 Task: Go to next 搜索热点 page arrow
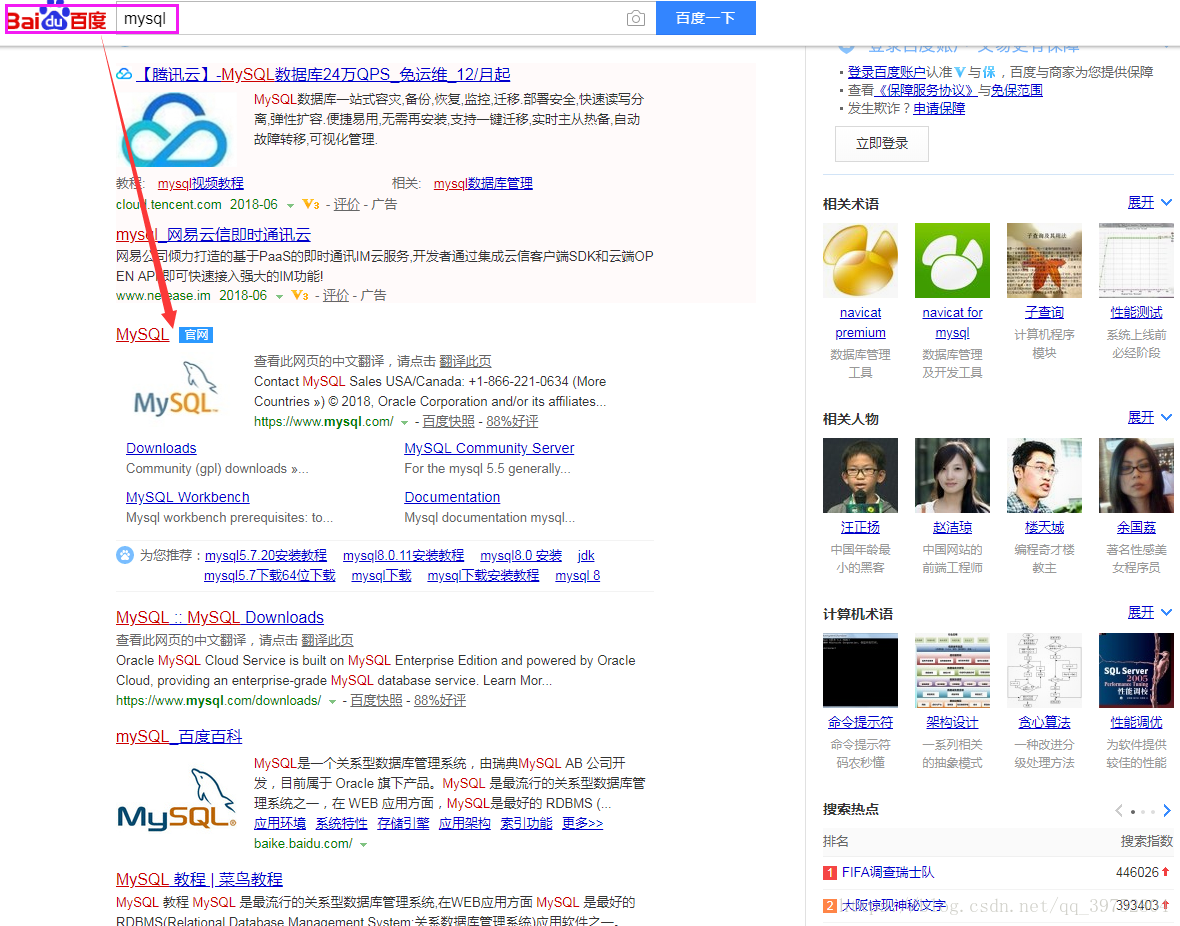[x=1166, y=811]
